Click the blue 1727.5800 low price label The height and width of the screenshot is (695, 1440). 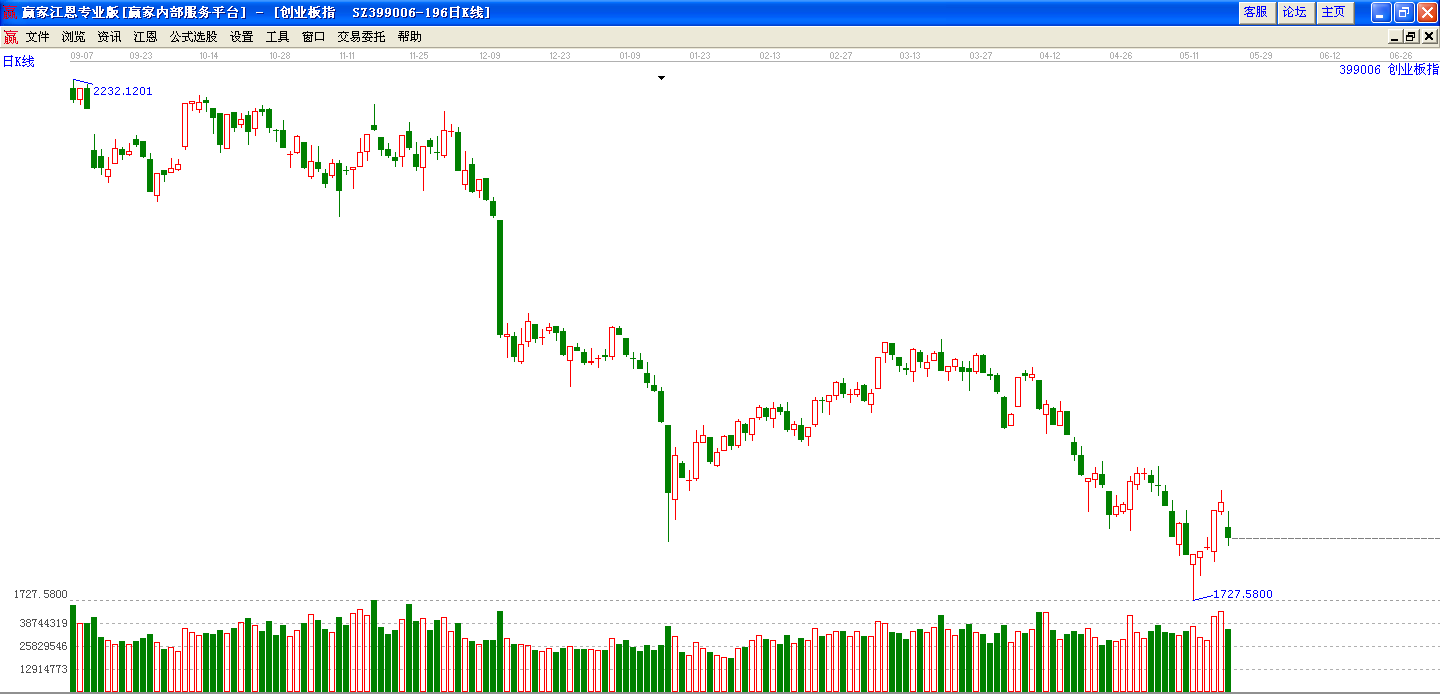point(1243,594)
